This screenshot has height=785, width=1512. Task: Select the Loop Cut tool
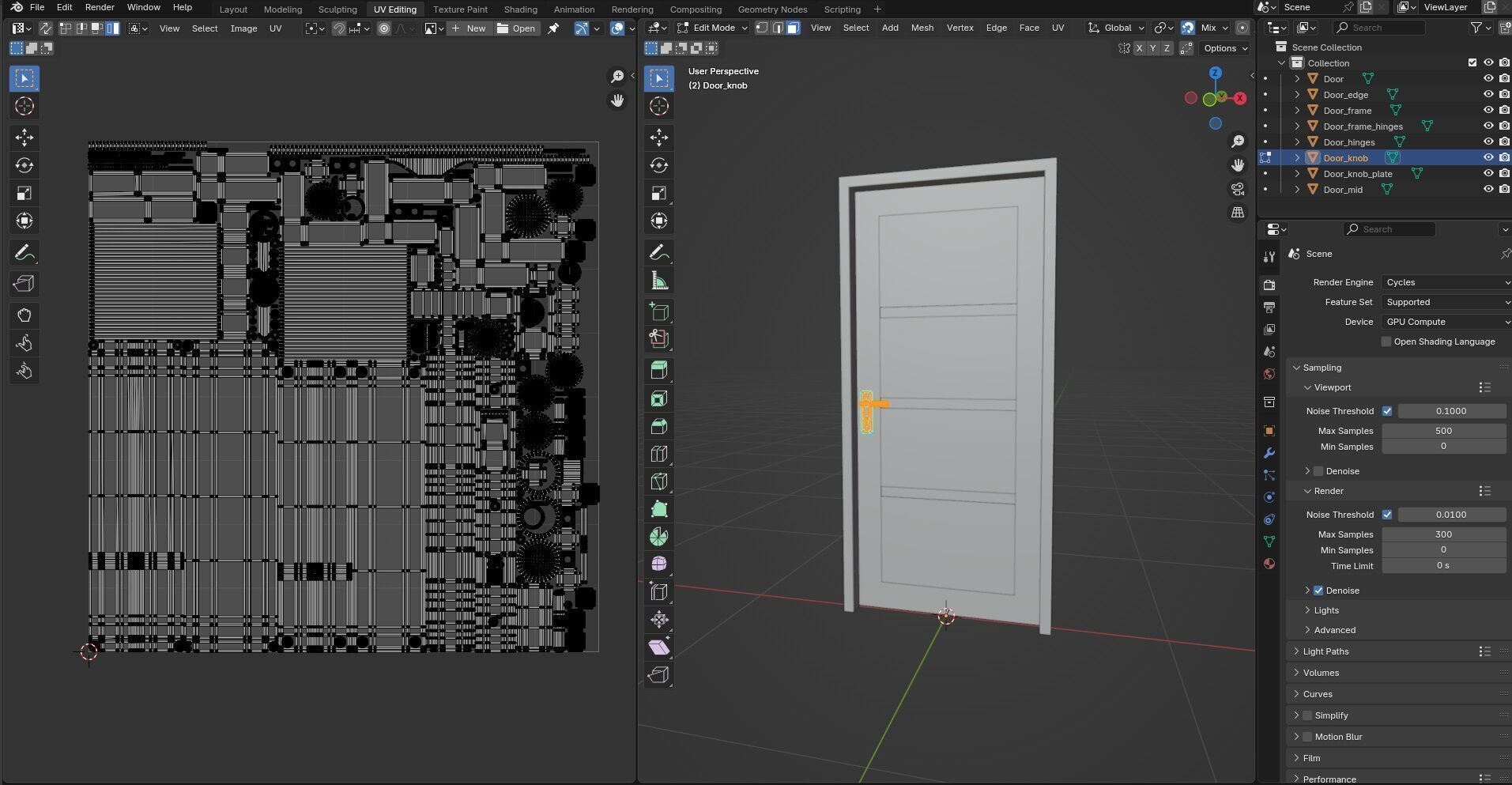[x=659, y=454]
